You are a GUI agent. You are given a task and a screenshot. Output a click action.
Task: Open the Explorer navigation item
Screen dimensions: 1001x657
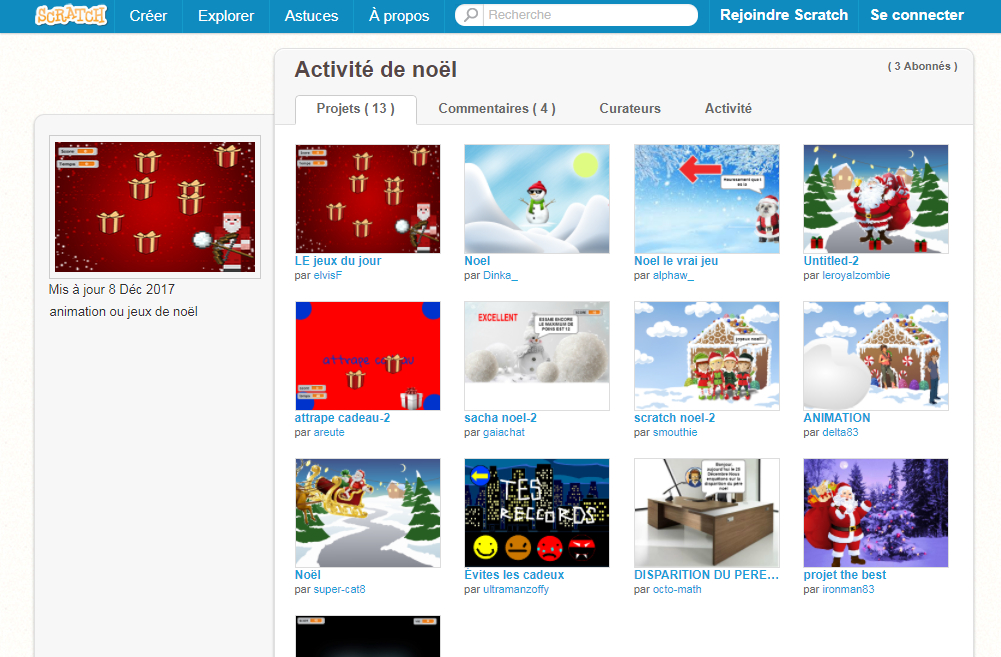point(226,16)
